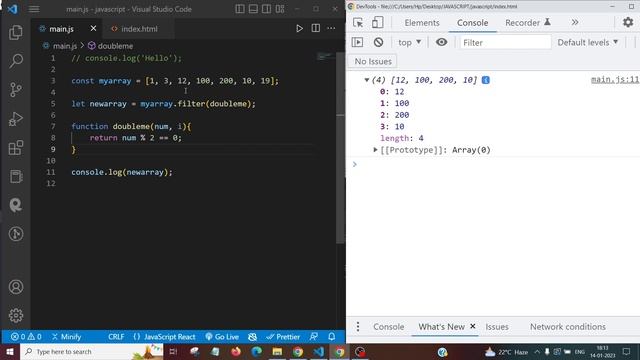
Task: Open the Customize Layout icon
Action: [x=280, y=9]
